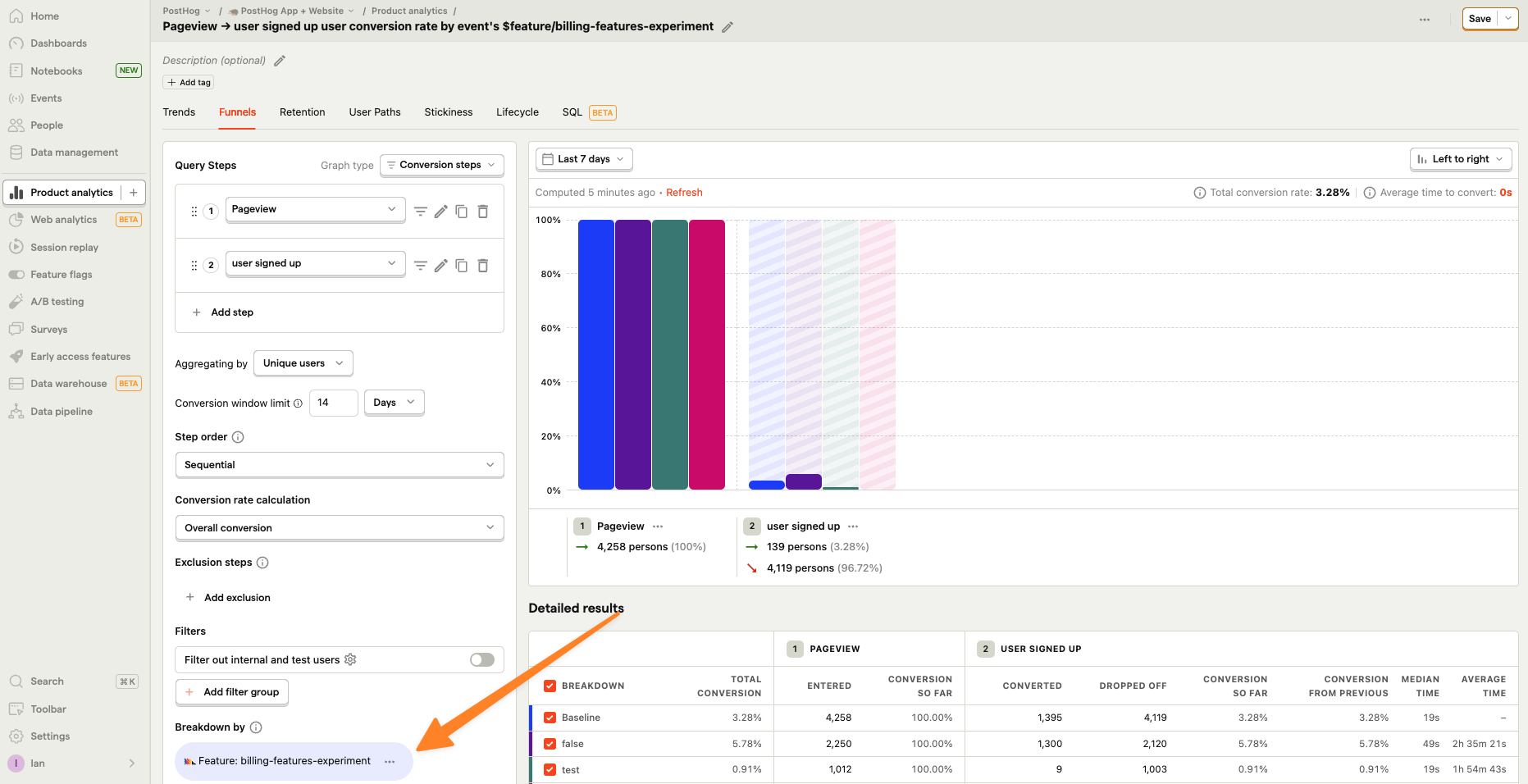Expand the Save button dropdown arrow
1528x784 pixels.
click(1508, 19)
